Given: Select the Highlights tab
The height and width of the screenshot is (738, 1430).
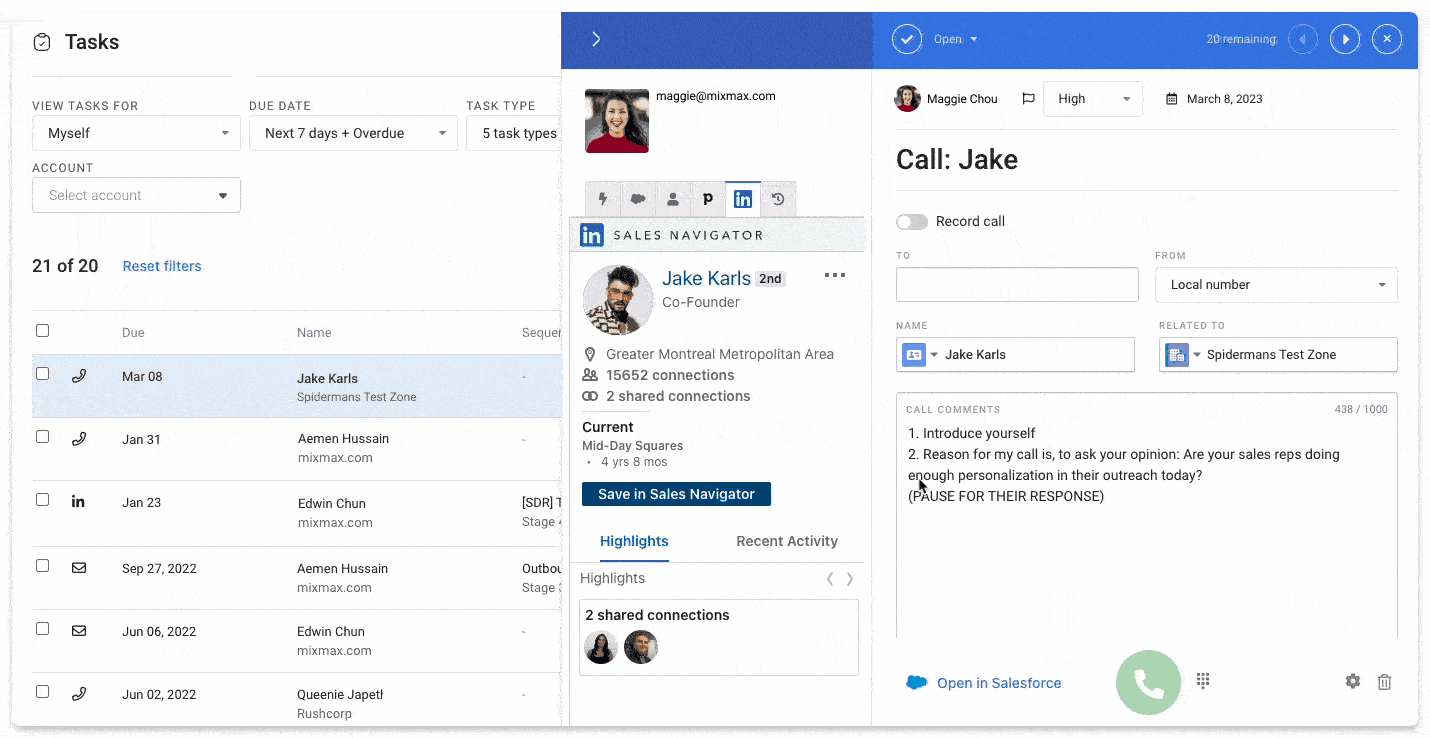Looking at the screenshot, I should point(634,541).
